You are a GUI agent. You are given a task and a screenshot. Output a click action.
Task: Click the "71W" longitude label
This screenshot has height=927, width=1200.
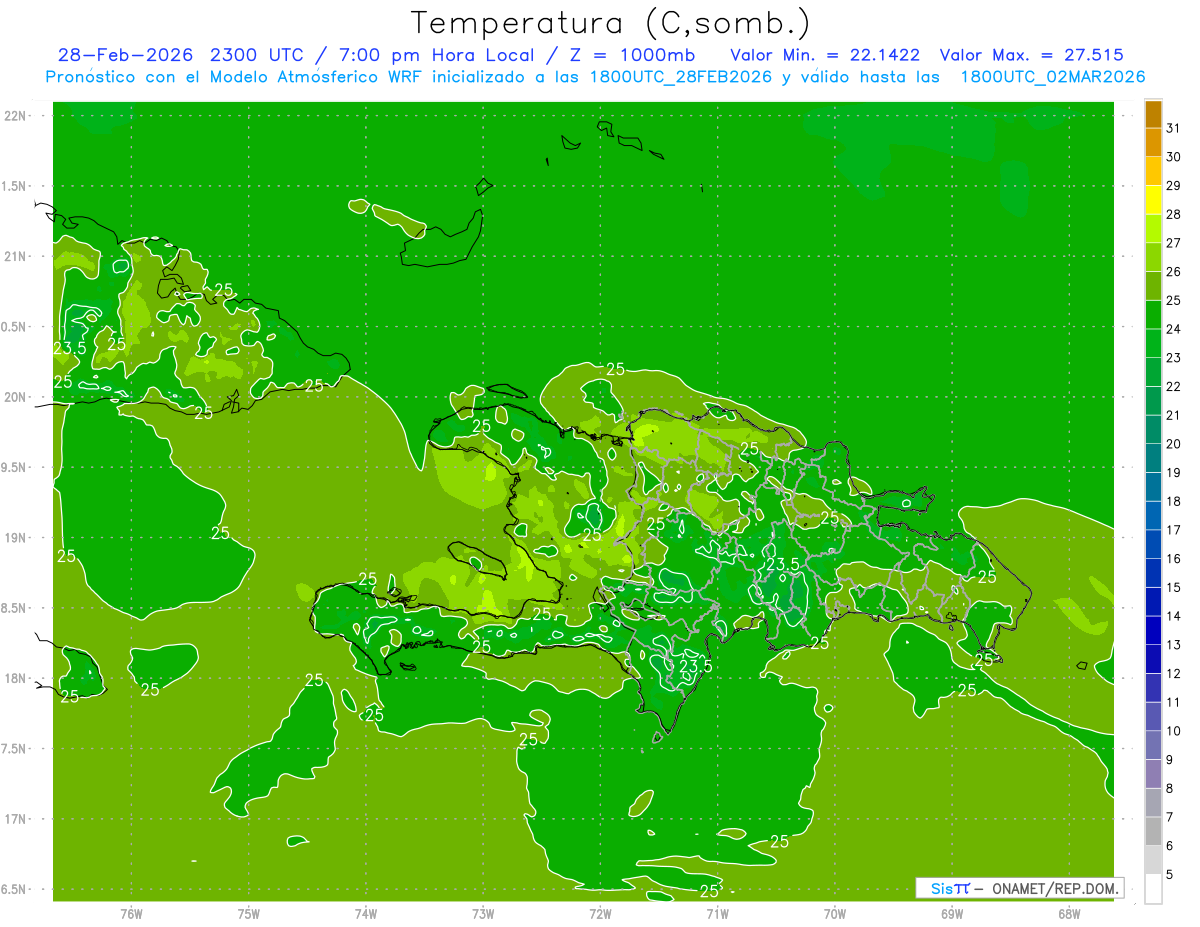click(717, 914)
